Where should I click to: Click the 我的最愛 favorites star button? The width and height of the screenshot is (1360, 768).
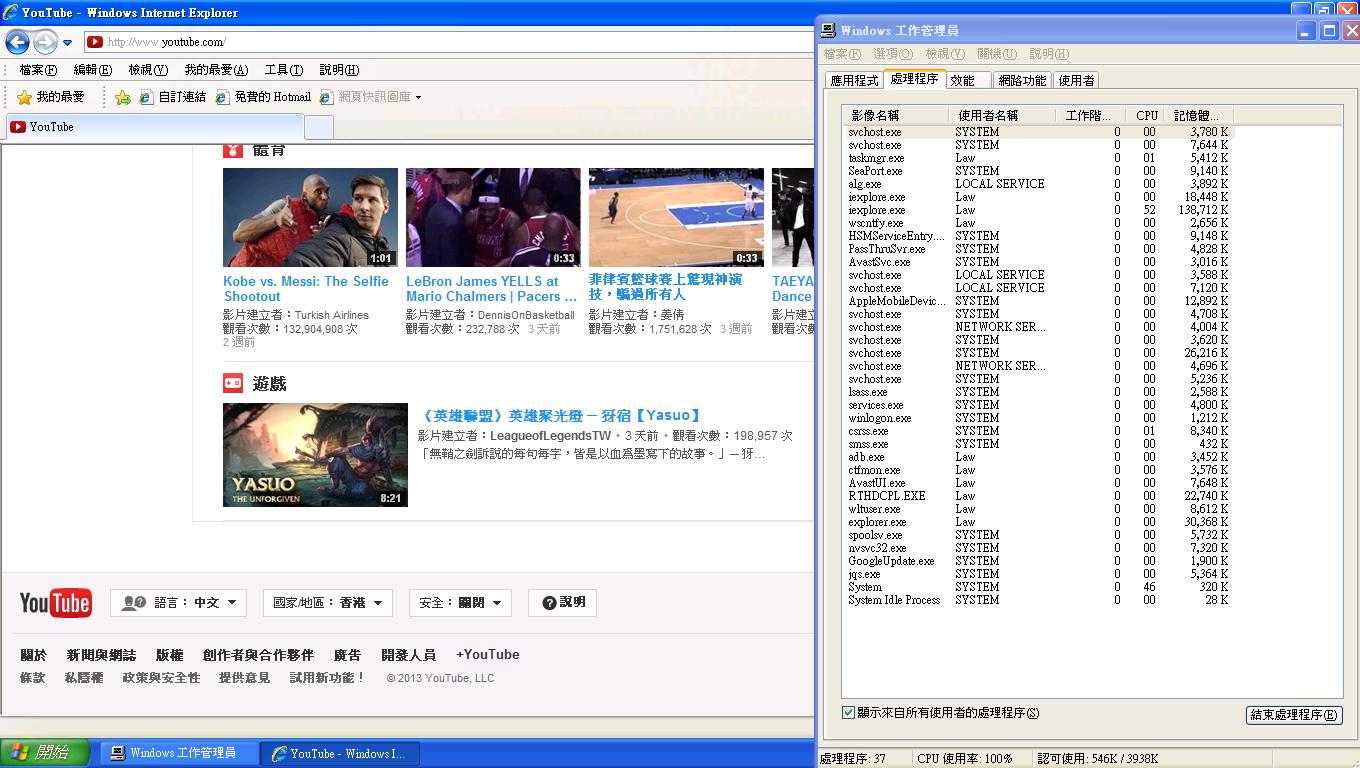point(51,97)
